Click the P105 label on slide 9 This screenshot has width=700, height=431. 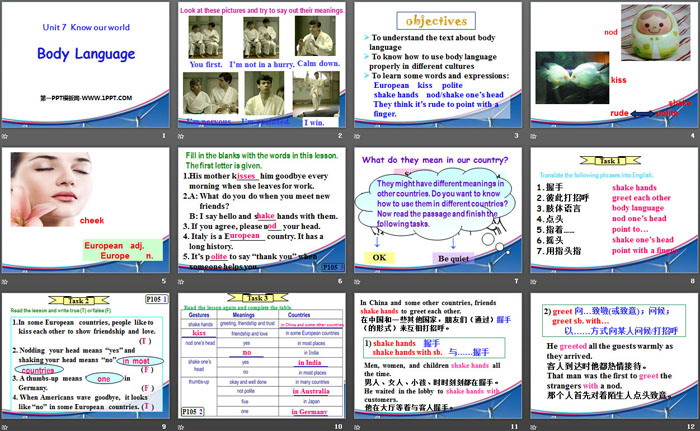(155, 299)
